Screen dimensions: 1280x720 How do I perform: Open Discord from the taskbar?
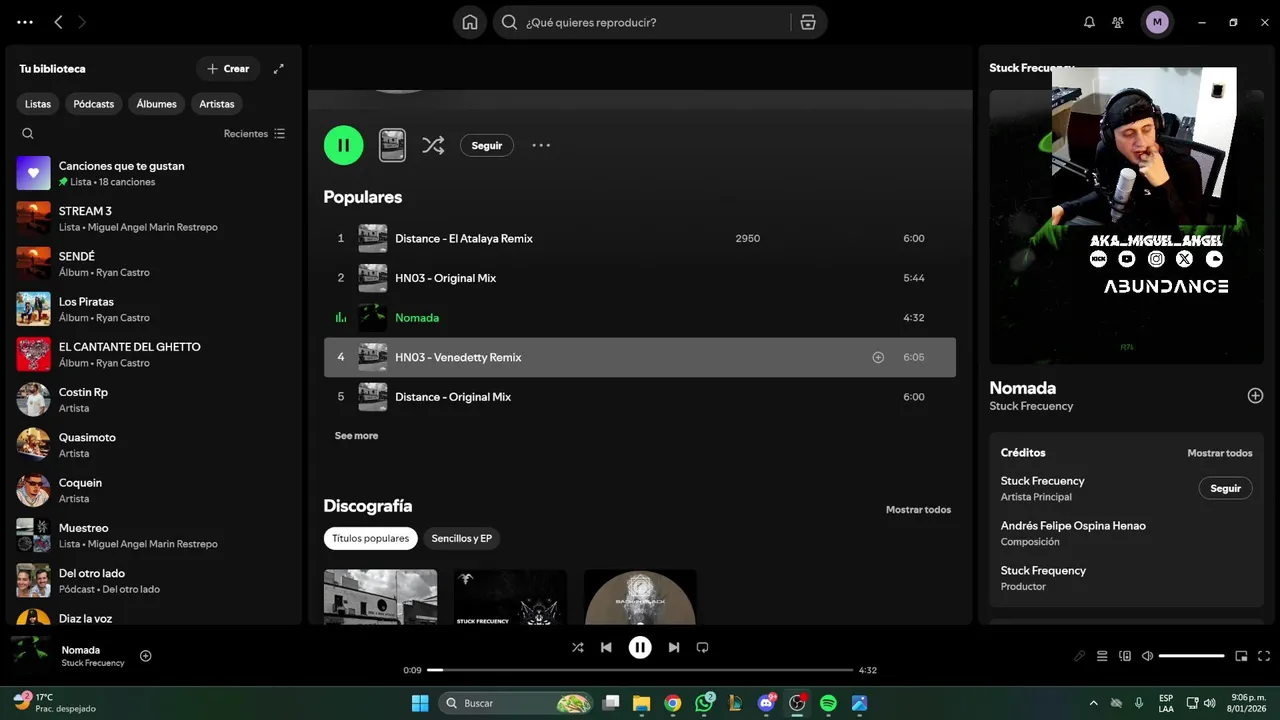(x=767, y=703)
